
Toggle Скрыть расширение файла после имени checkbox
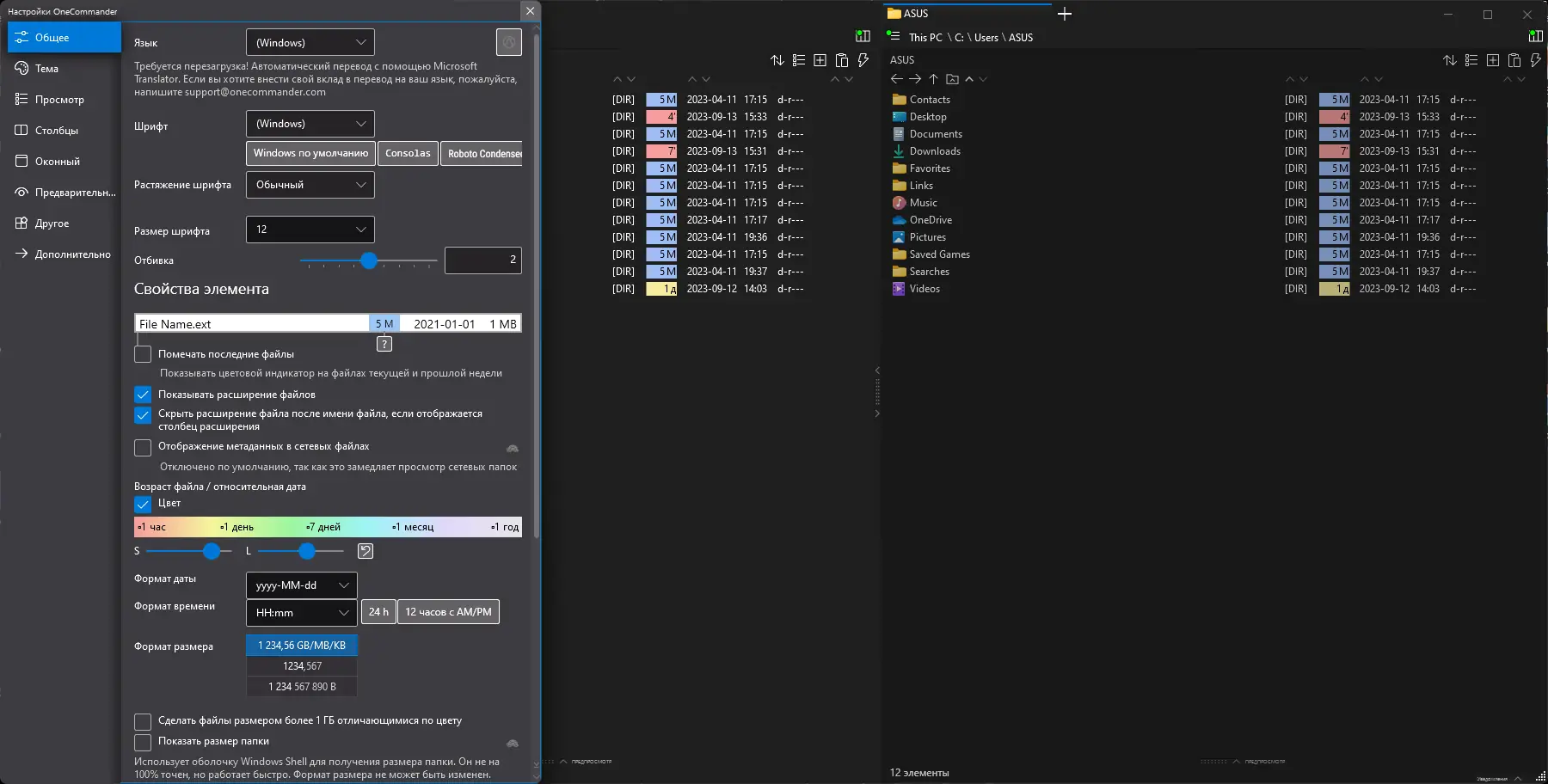coord(143,415)
